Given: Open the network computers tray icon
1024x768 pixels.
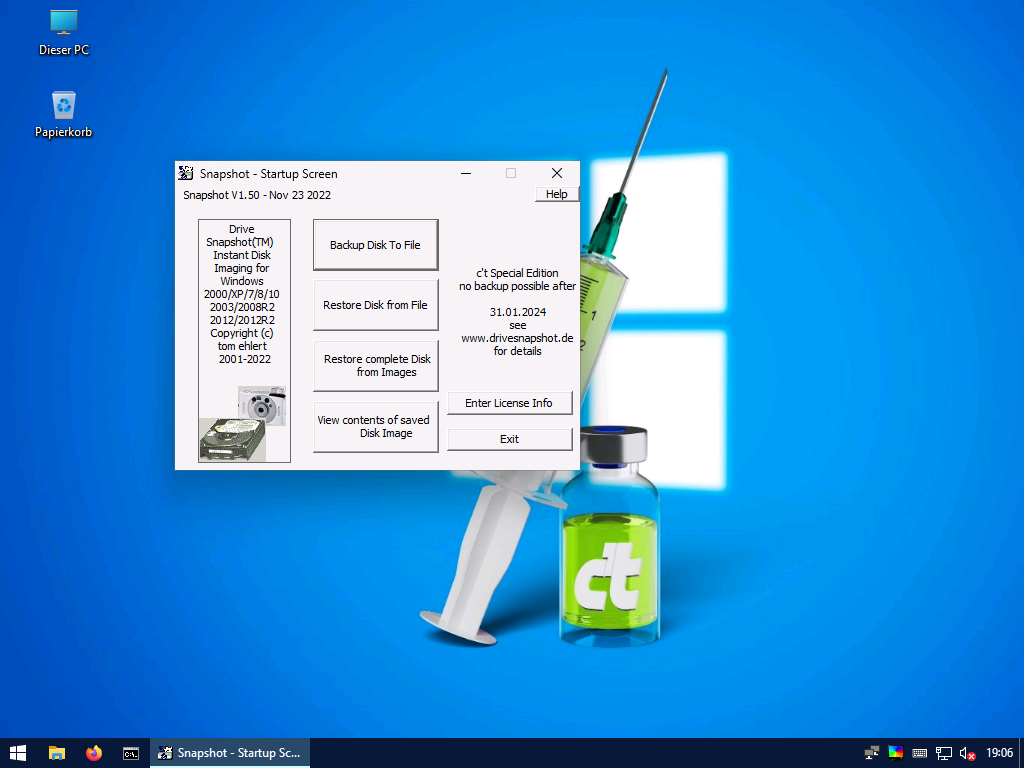Looking at the screenshot, I should click(x=872, y=753).
